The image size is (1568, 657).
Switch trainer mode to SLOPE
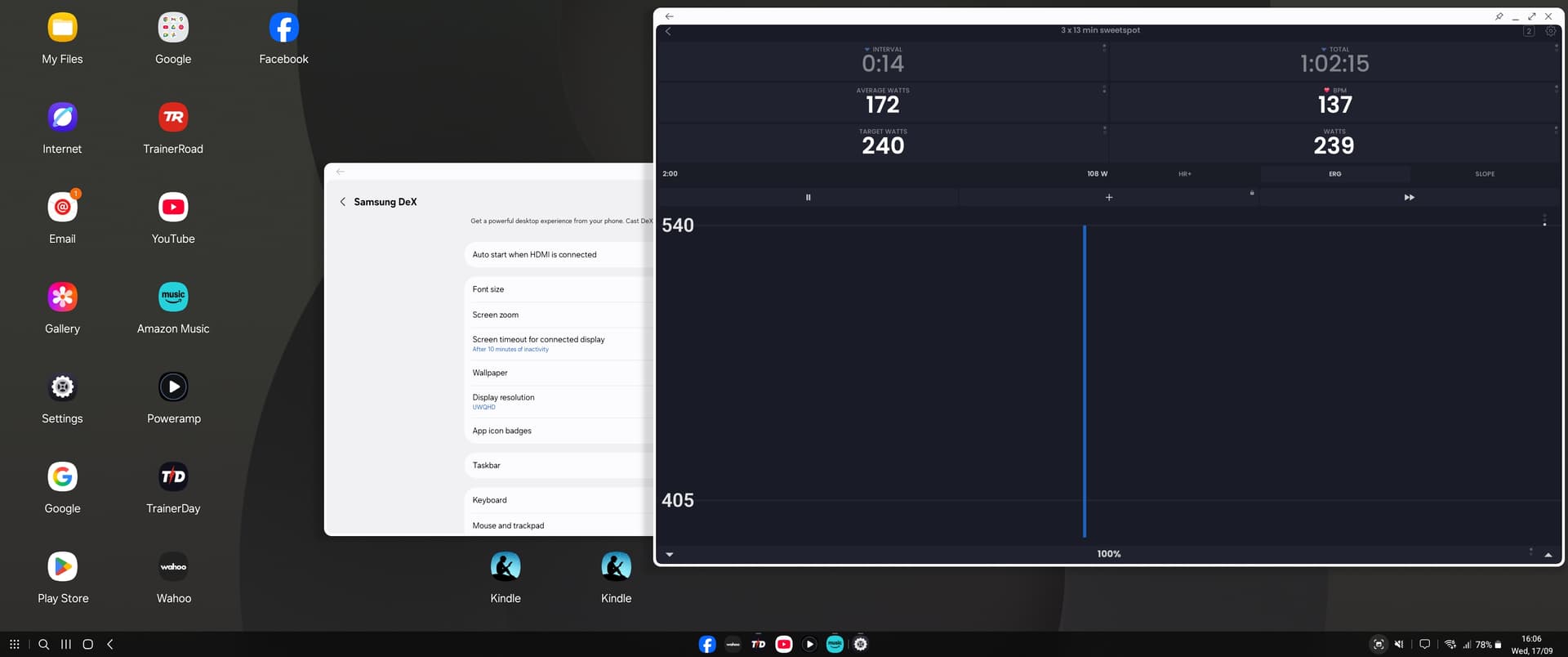1484,174
